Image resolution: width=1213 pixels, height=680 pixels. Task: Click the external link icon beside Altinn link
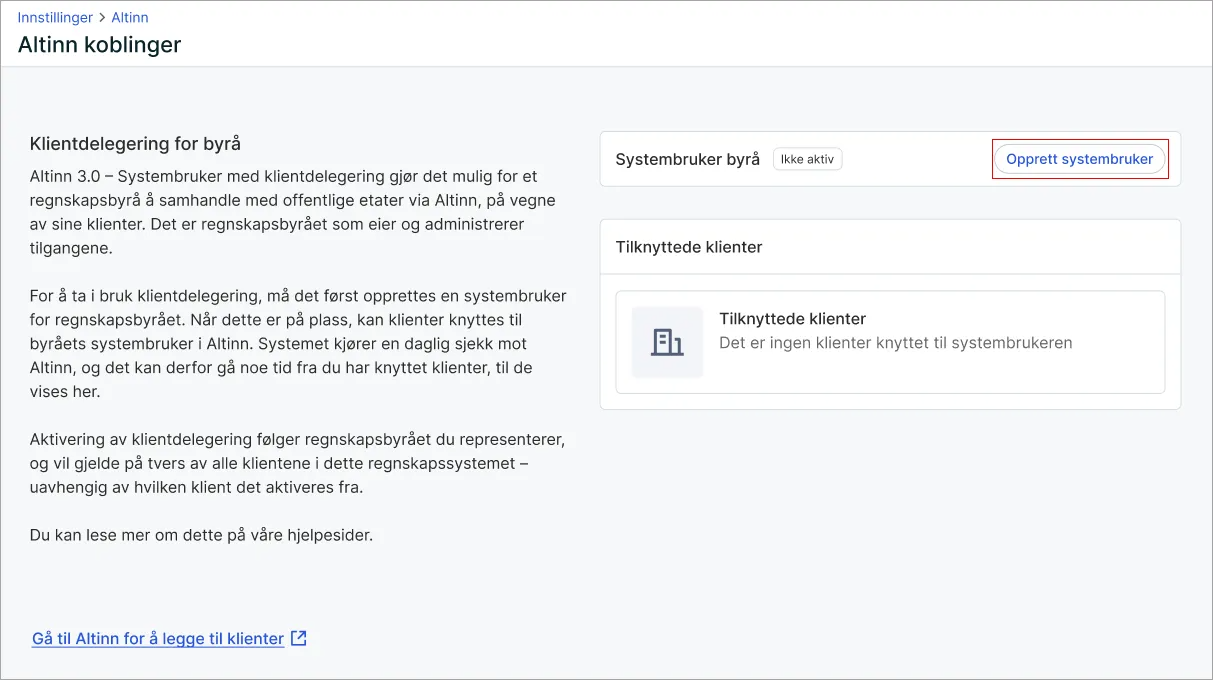(x=299, y=638)
